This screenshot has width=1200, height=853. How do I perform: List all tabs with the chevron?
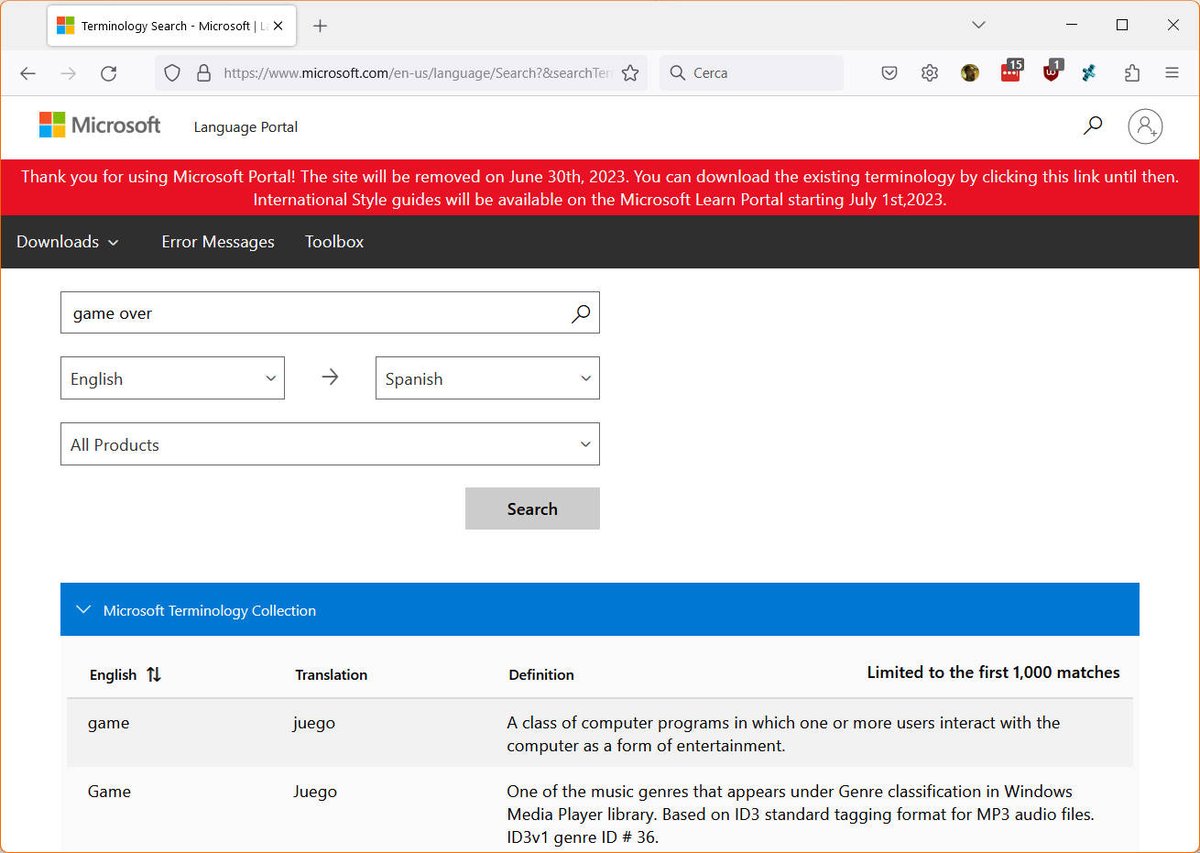tap(979, 25)
